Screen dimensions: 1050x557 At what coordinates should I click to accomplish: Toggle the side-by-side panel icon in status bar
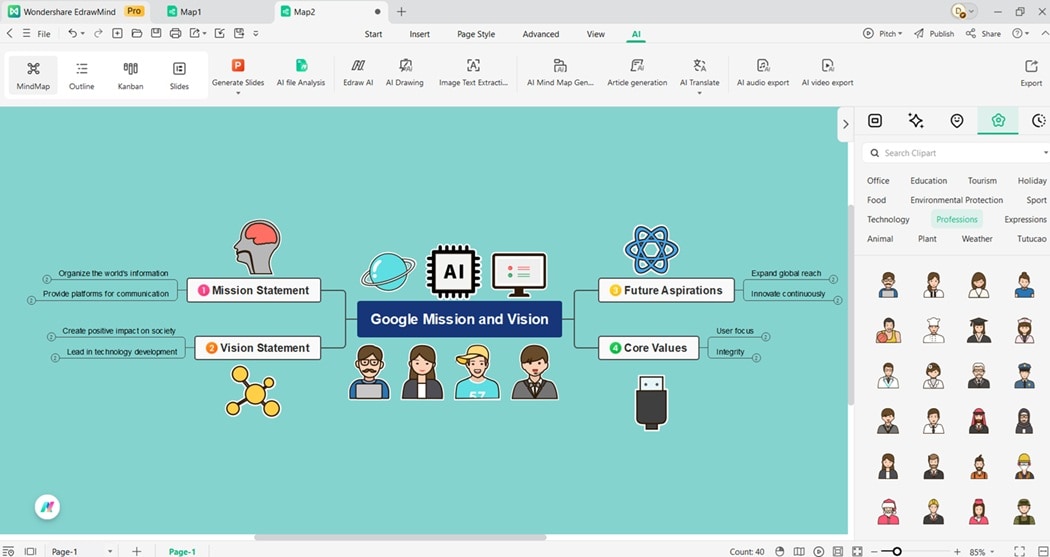click(x=30, y=552)
